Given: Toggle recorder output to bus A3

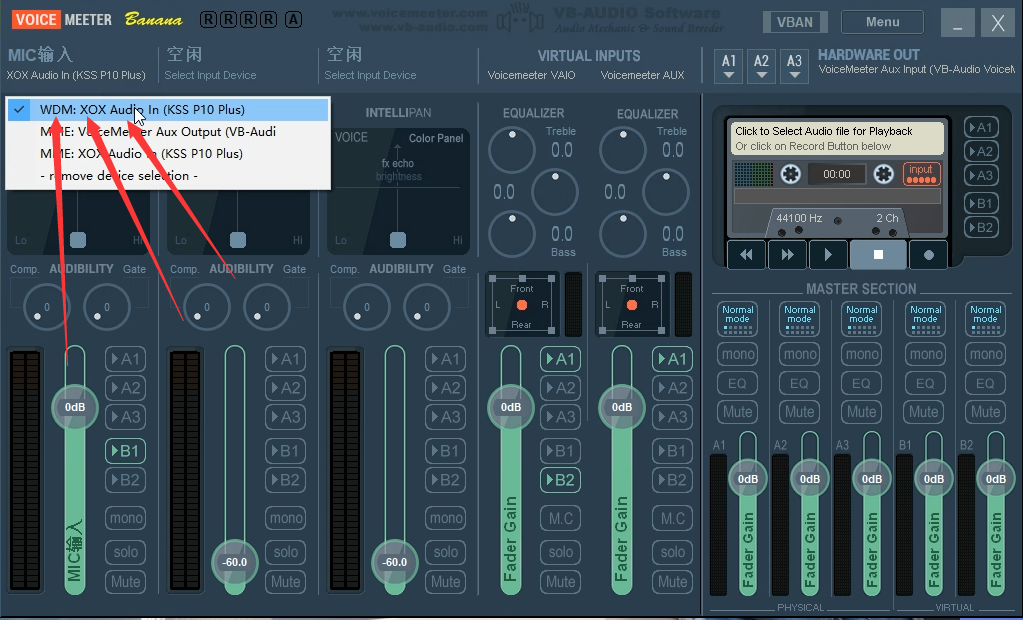Looking at the screenshot, I should tap(981, 176).
